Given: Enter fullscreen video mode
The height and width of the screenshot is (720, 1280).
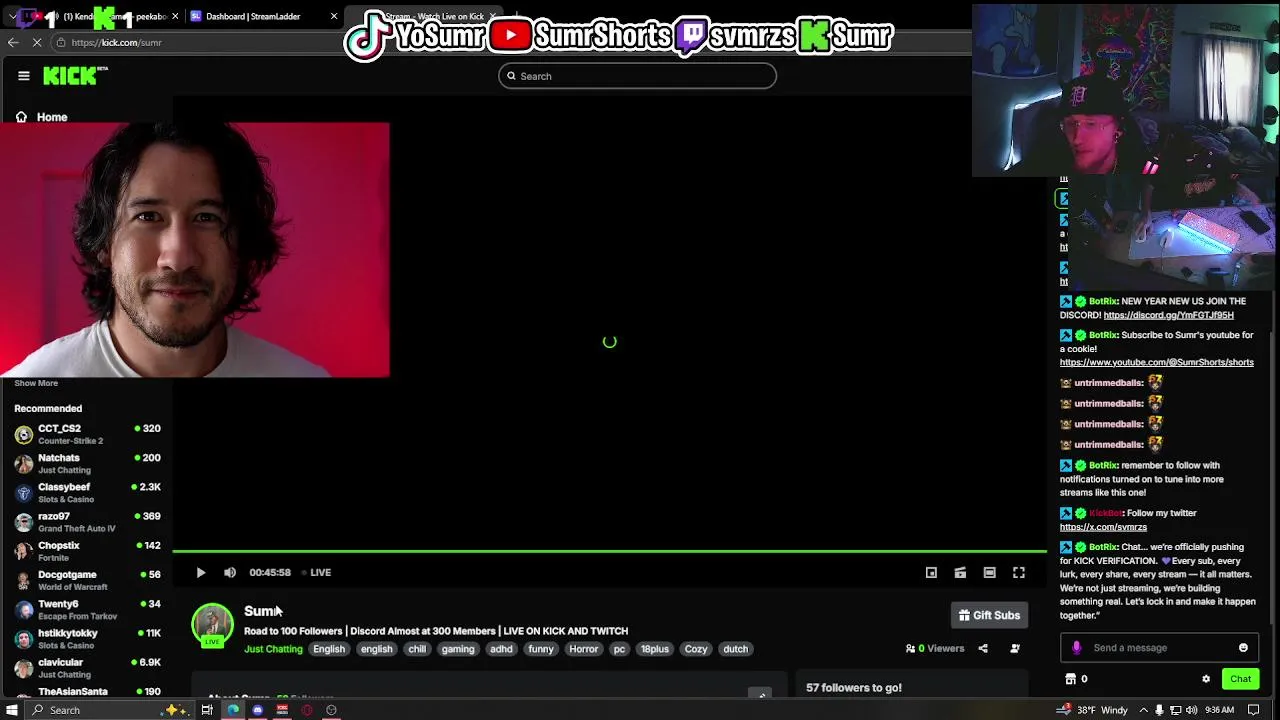Looking at the screenshot, I should point(1018,573).
